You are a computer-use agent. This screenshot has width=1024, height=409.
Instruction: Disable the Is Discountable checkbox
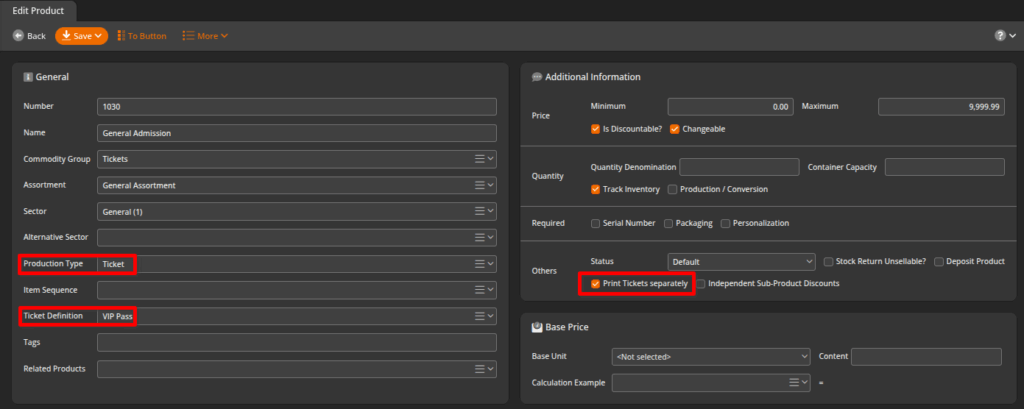(596, 129)
